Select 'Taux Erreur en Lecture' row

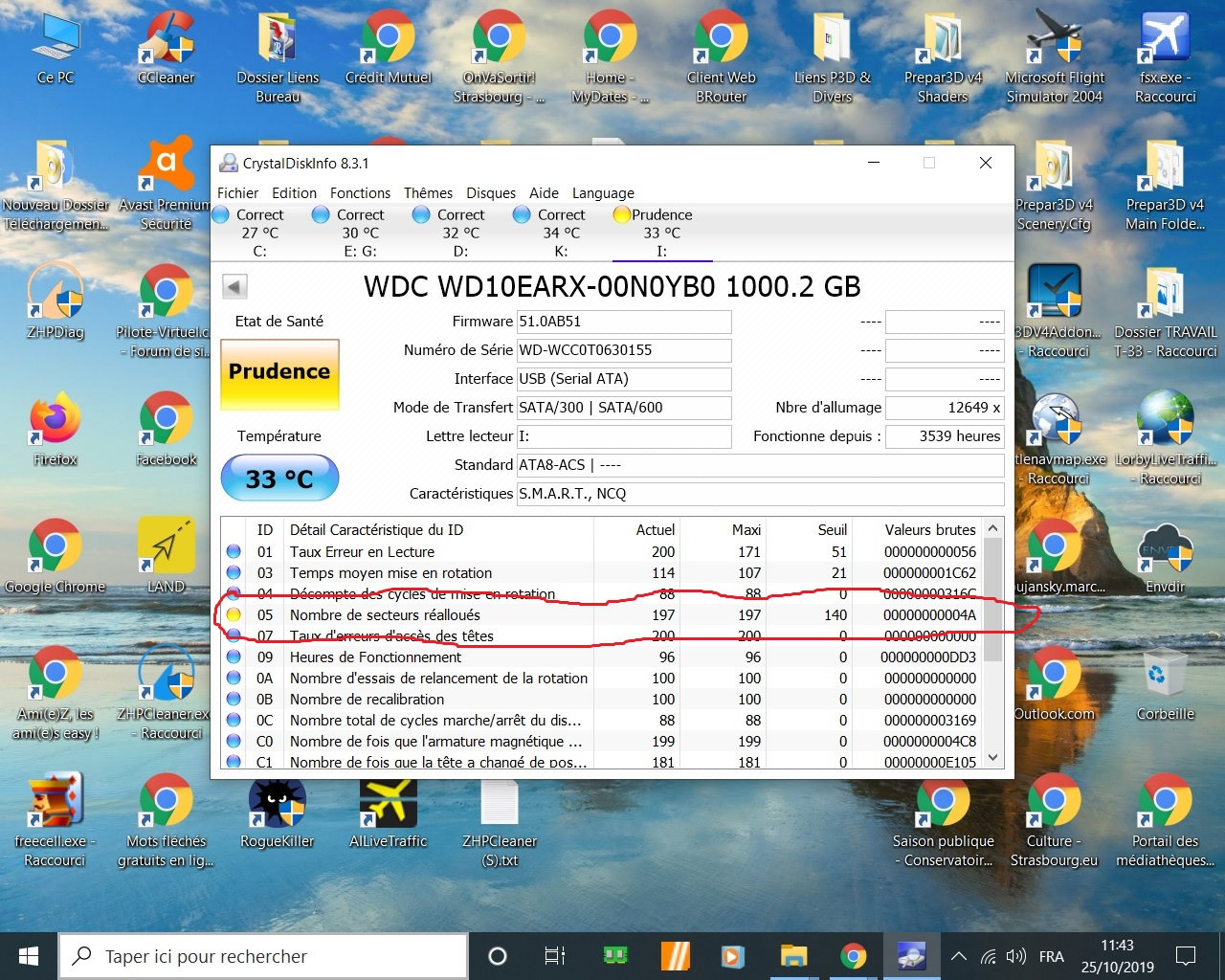click(x=603, y=552)
